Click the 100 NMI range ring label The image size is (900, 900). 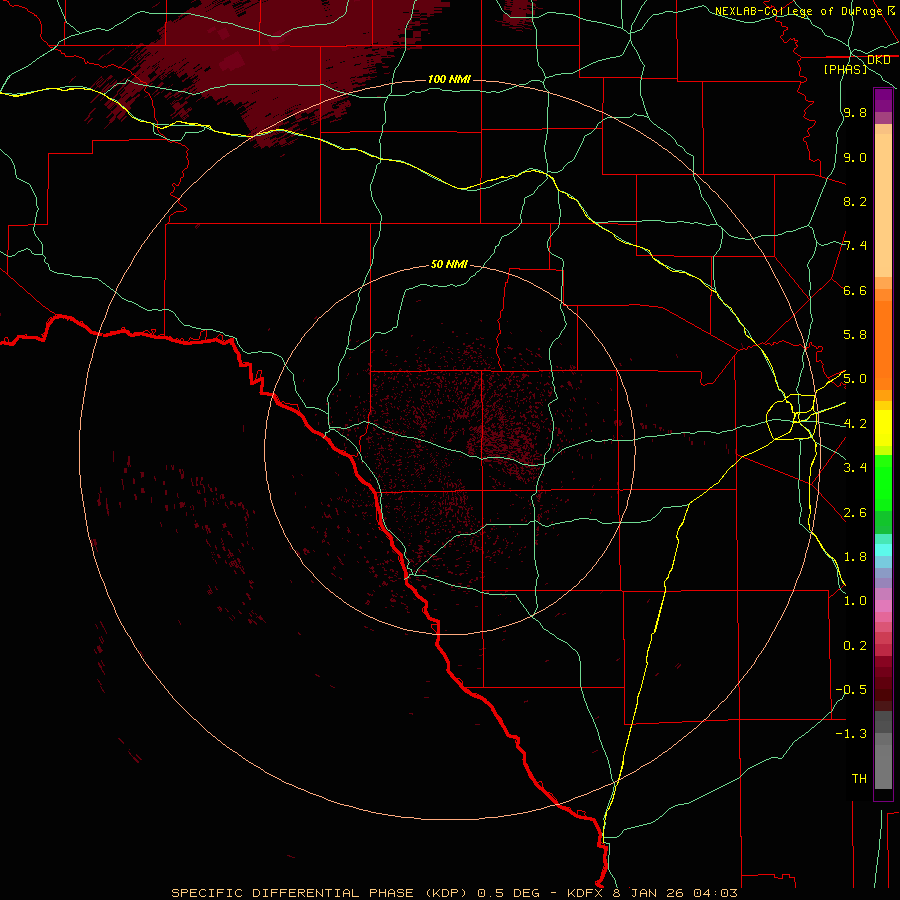[449, 79]
